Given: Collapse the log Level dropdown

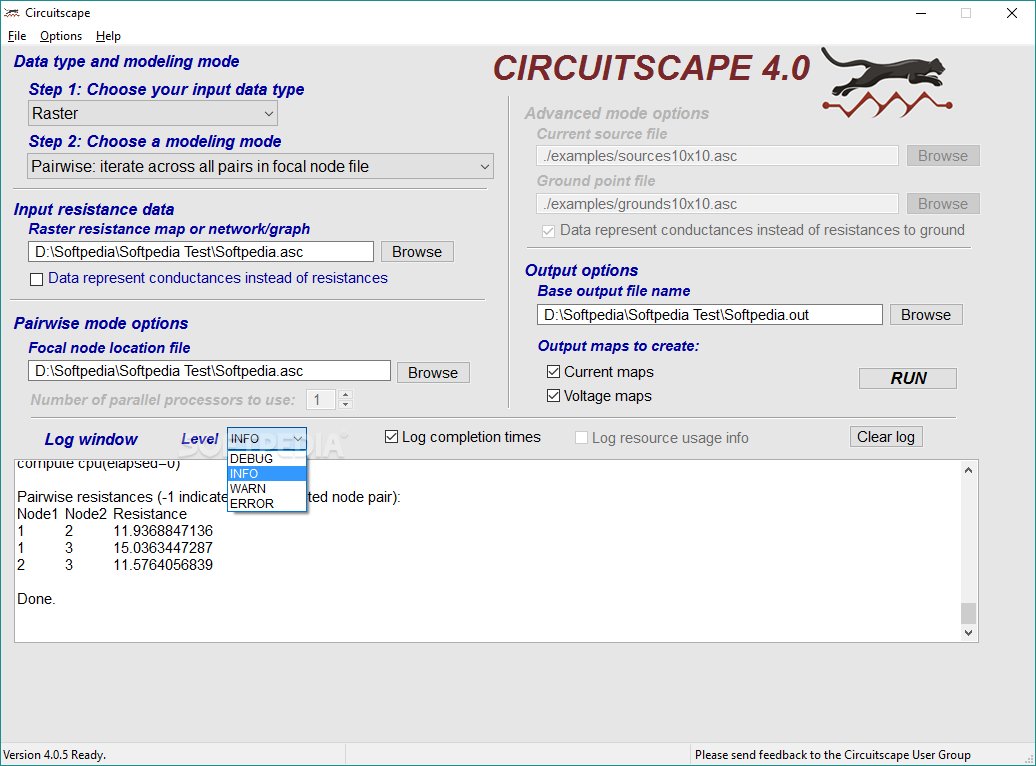Looking at the screenshot, I should (298, 439).
